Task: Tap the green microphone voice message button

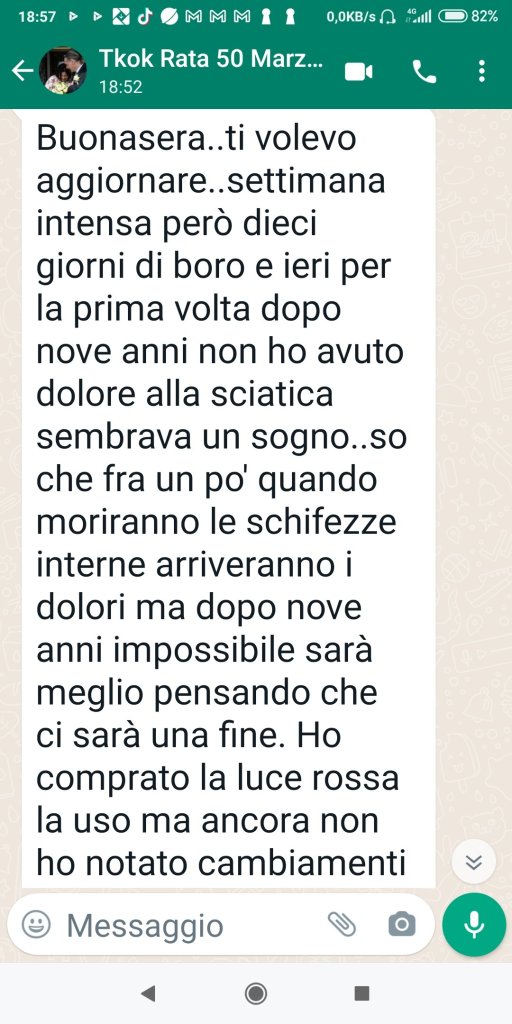Action: click(x=473, y=924)
